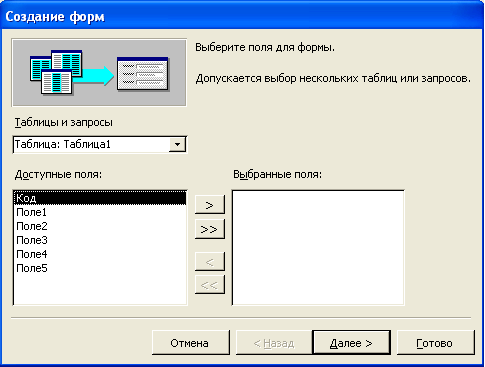This screenshot has height=367, width=485.
Task: Click the Готово button
Action: coord(435,343)
